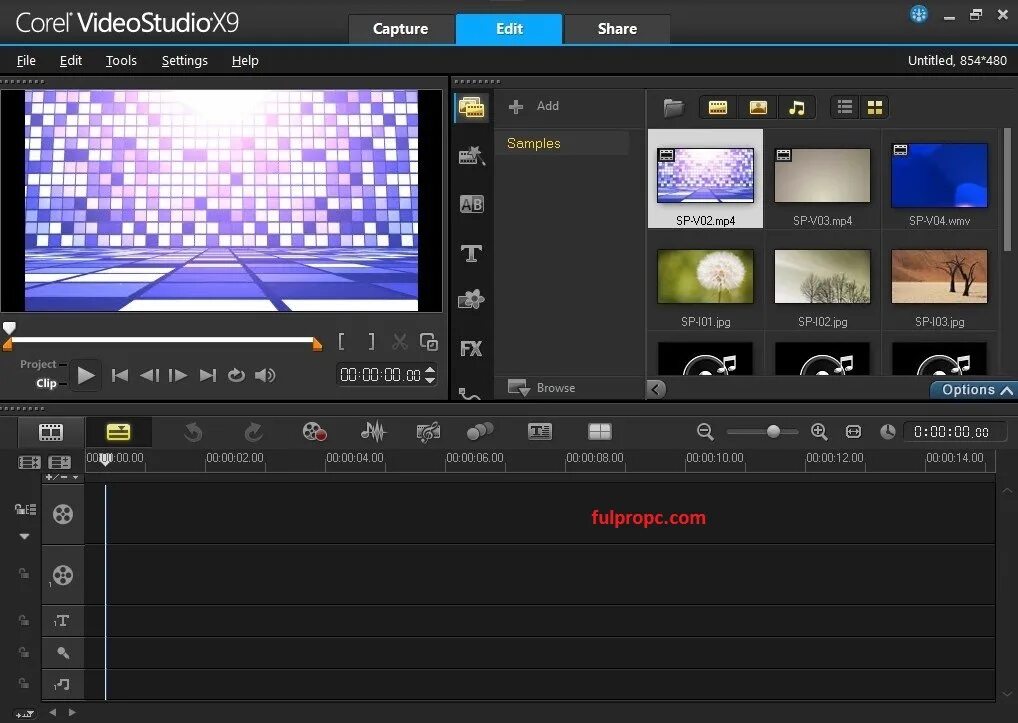Image resolution: width=1018 pixels, height=723 pixels.
Task: Open the Help menu
Action: tap(245, 60)
